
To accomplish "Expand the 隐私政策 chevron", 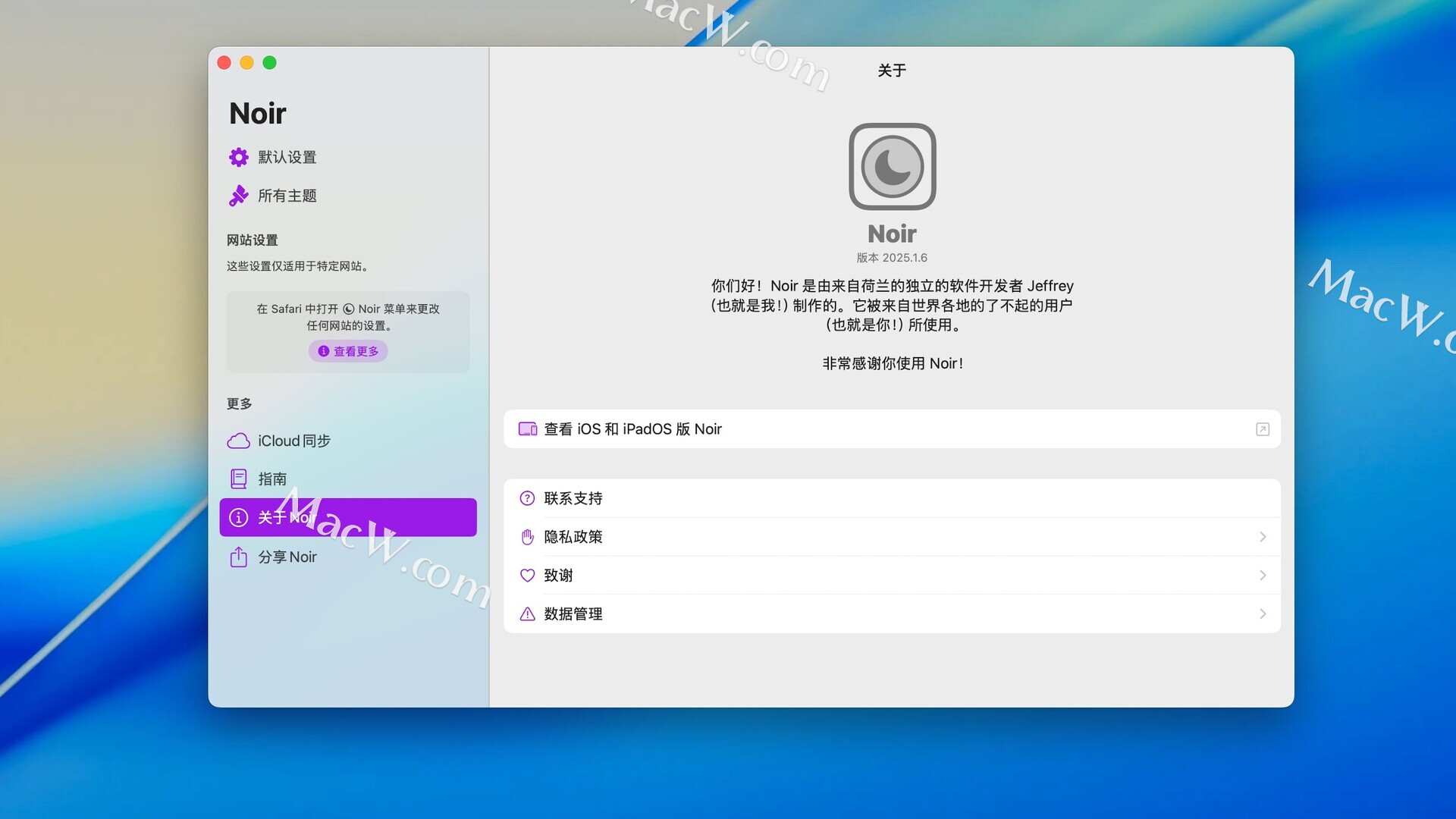I will pos(1263,537).
